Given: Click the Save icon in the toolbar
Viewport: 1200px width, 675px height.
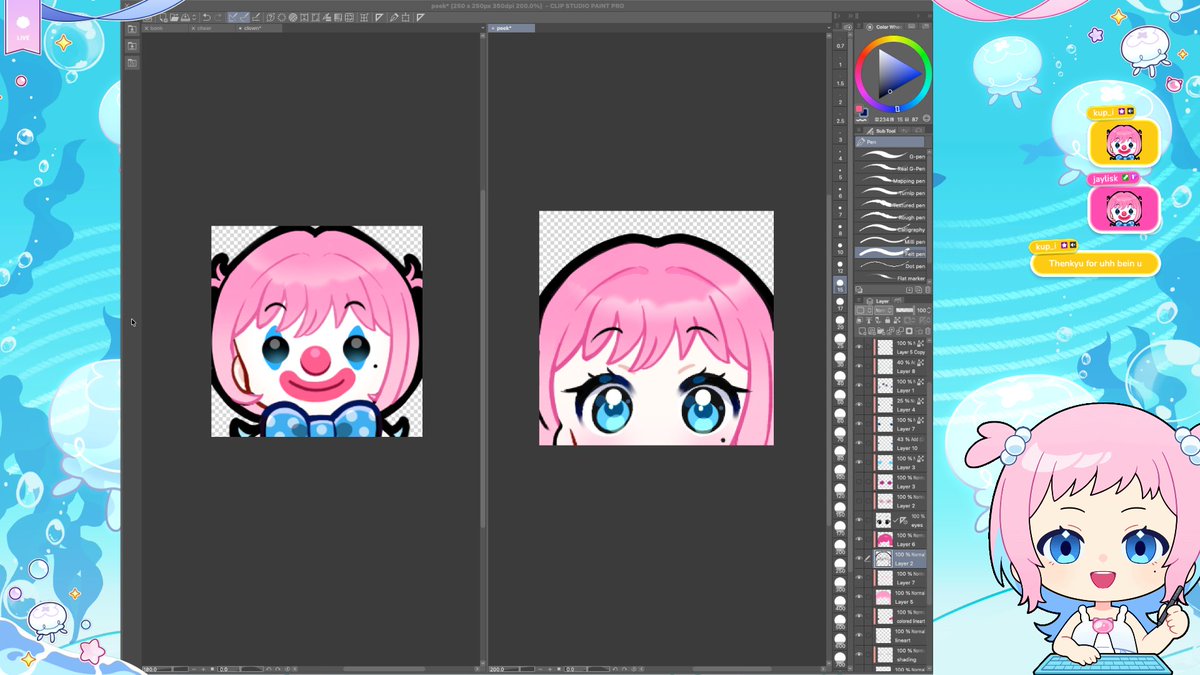Looking at the screenshot, I should click(185, 17).
